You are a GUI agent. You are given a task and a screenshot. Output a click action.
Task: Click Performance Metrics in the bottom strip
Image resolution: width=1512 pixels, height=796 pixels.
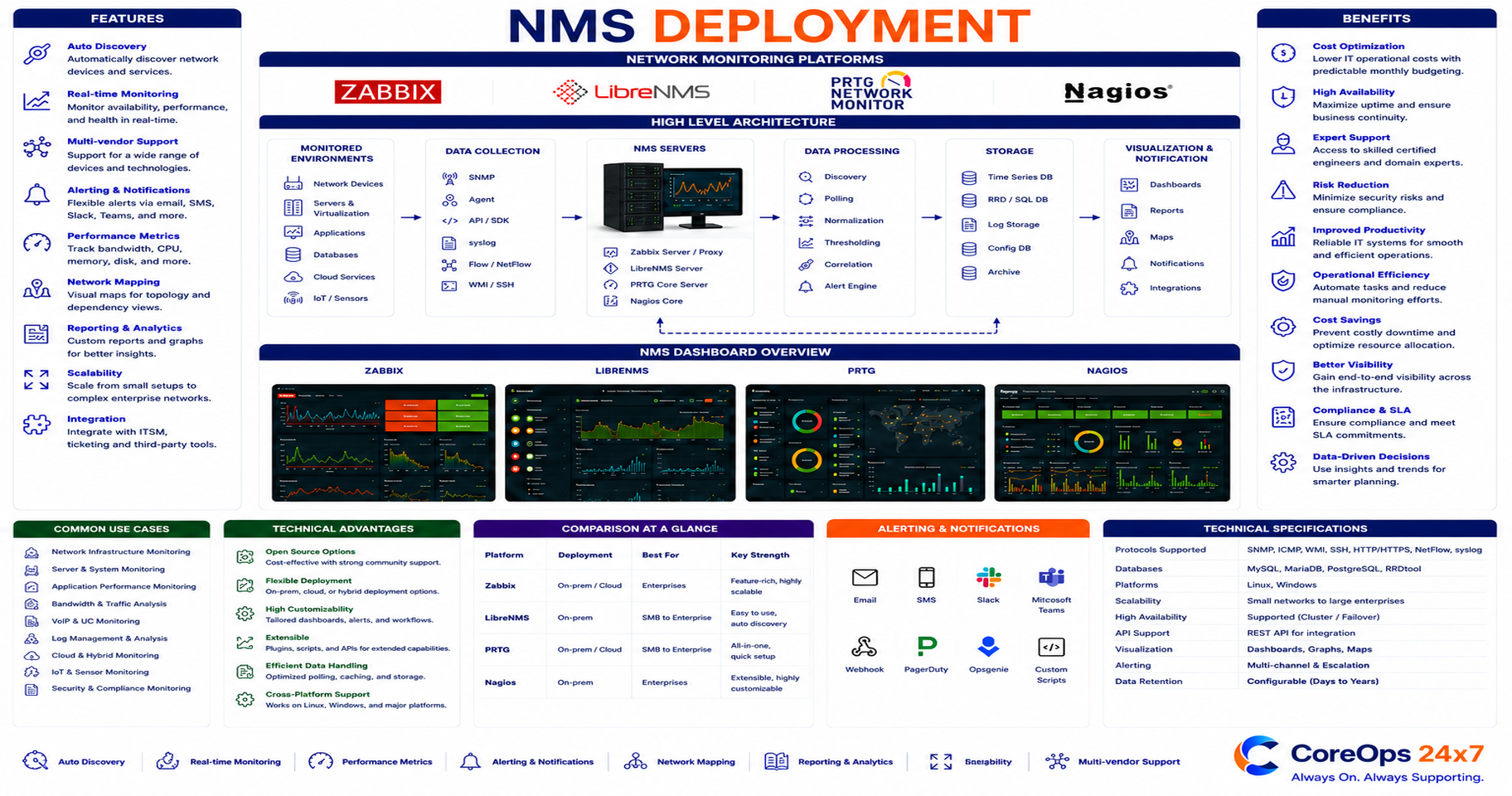tap(371, 761)
